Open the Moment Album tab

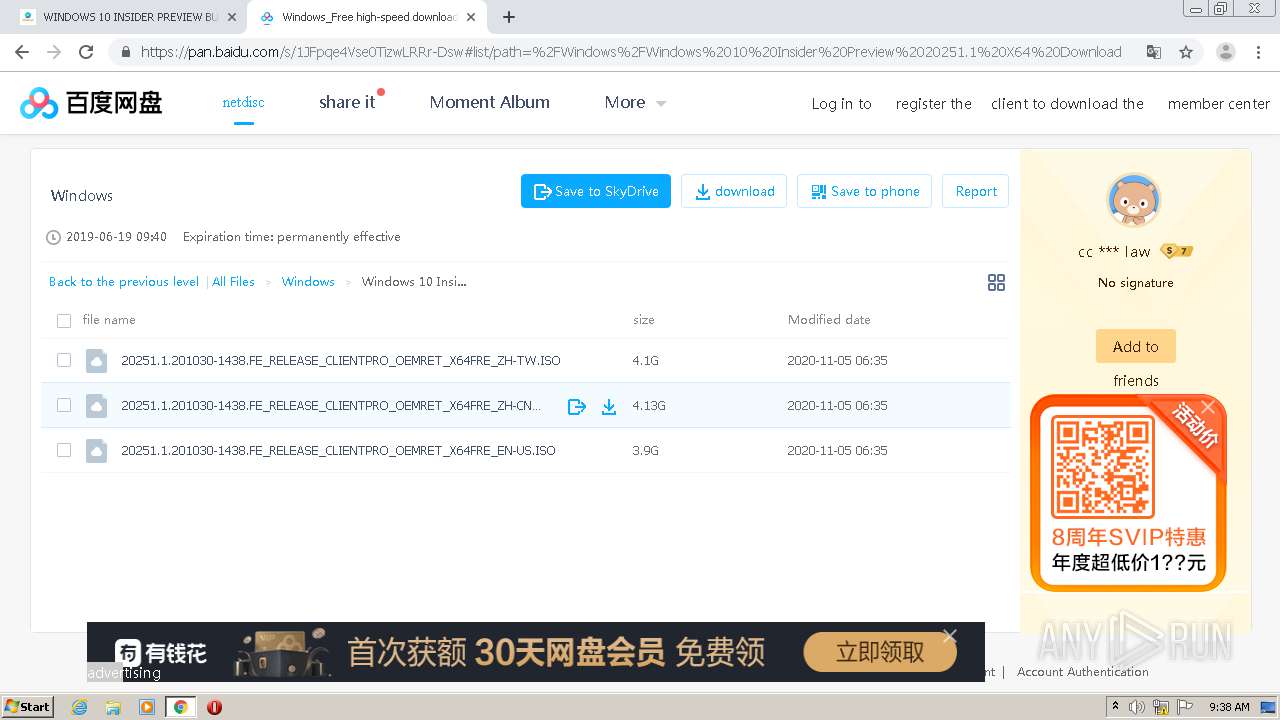tap(490, 102)
